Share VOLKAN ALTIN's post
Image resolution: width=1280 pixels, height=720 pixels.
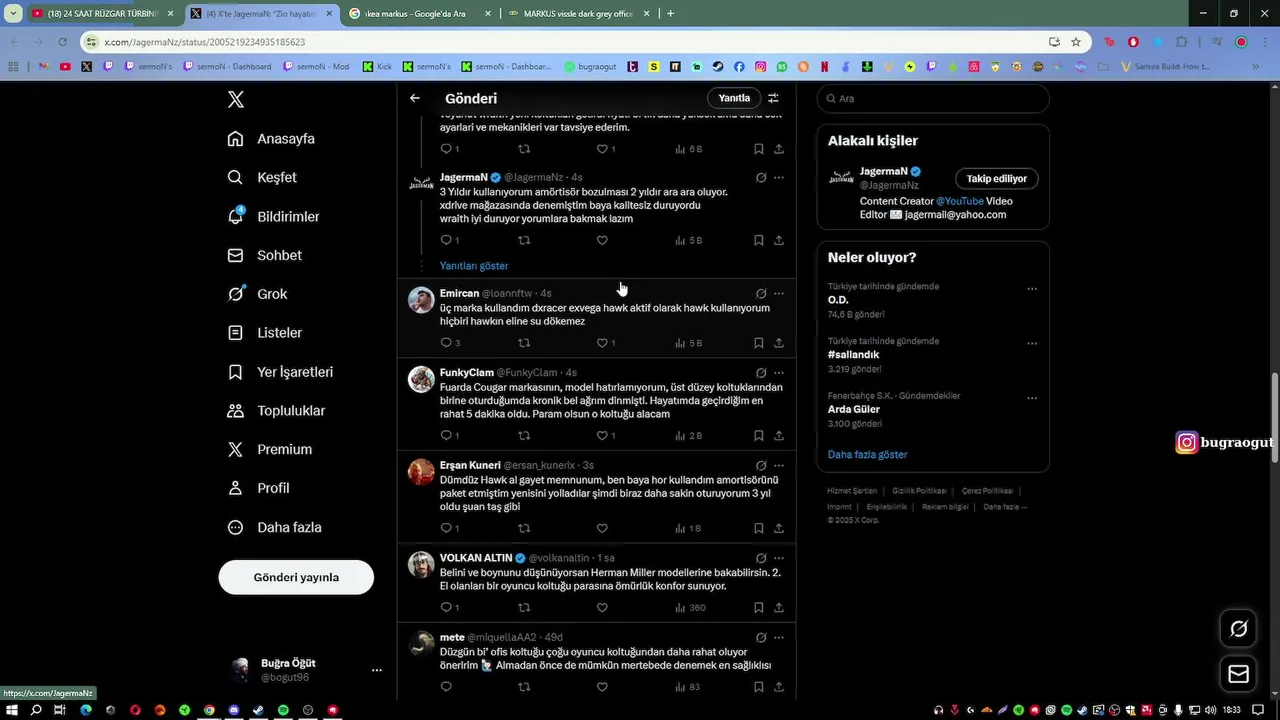[779, 607]
